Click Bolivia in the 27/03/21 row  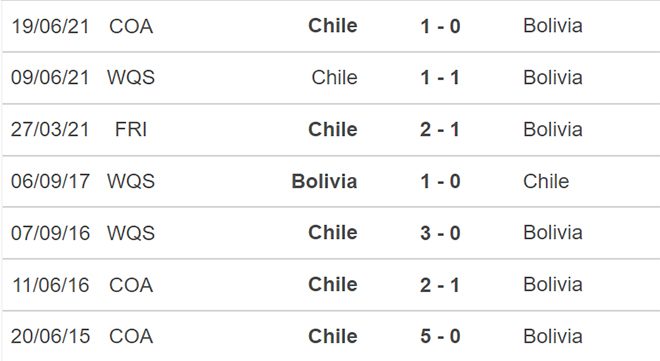[553, 129]
